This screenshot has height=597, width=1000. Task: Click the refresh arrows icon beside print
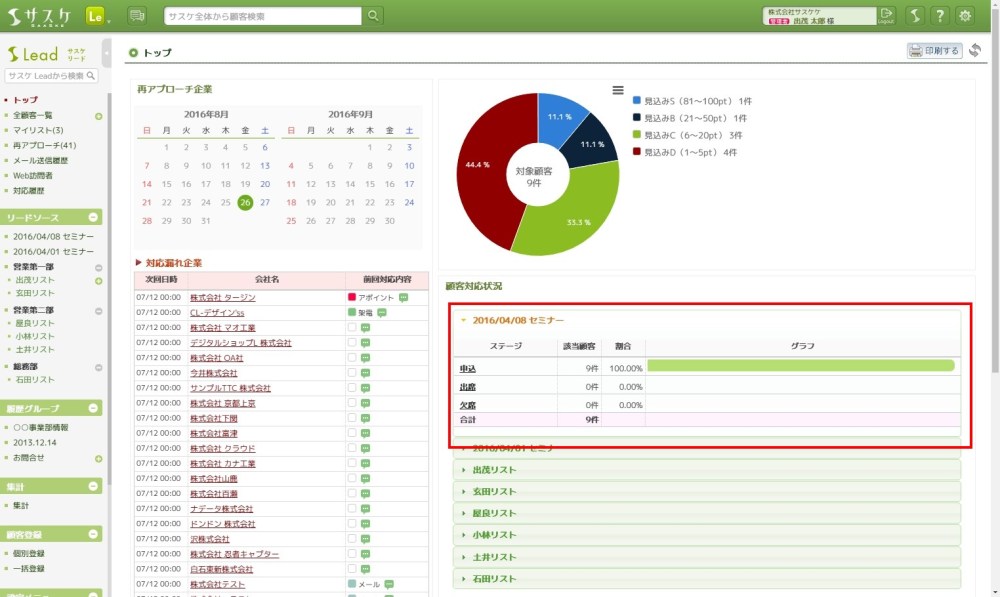pos(975,51)
